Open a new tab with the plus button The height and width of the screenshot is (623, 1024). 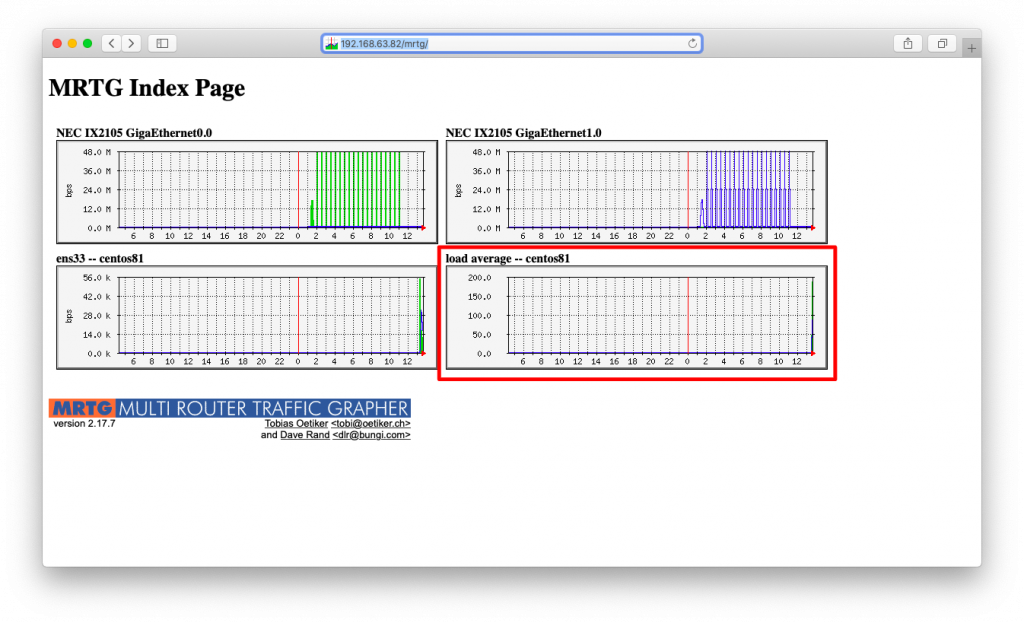pyautogui.click(x=971, y=48)
